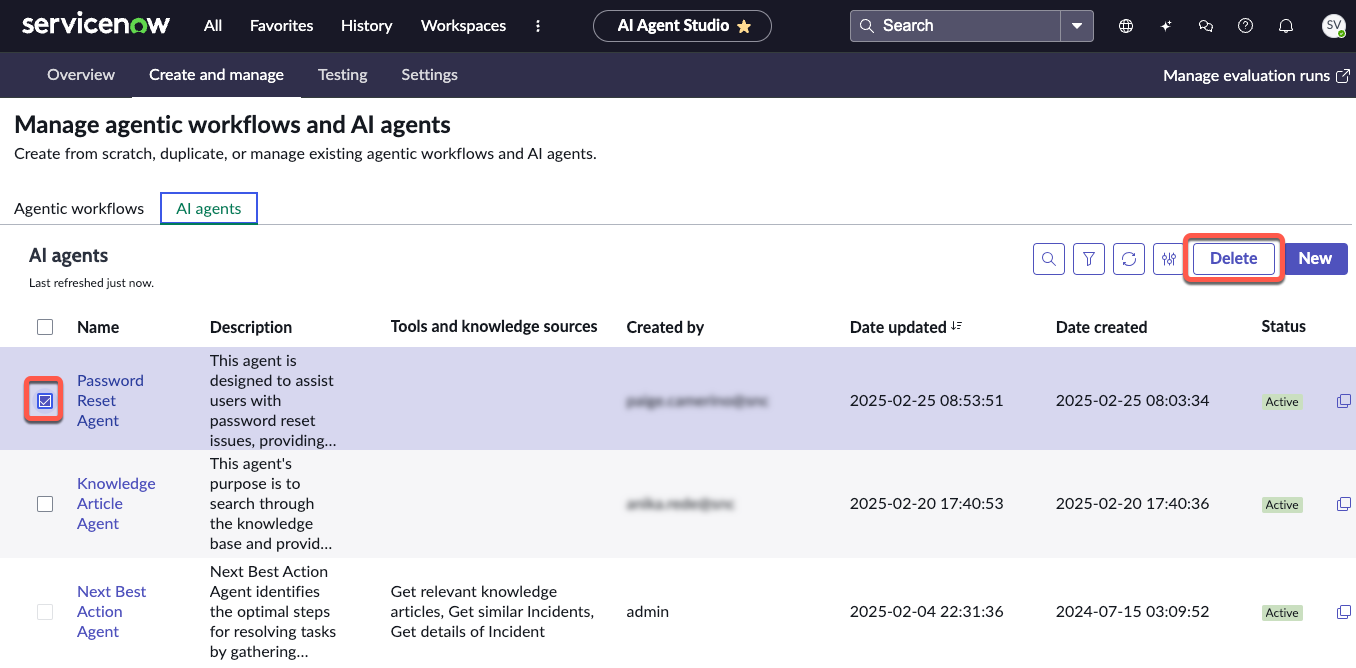Open the Favorites menu
The height and width of the screenshot is (668, 1356).
(x=281, y=26)
